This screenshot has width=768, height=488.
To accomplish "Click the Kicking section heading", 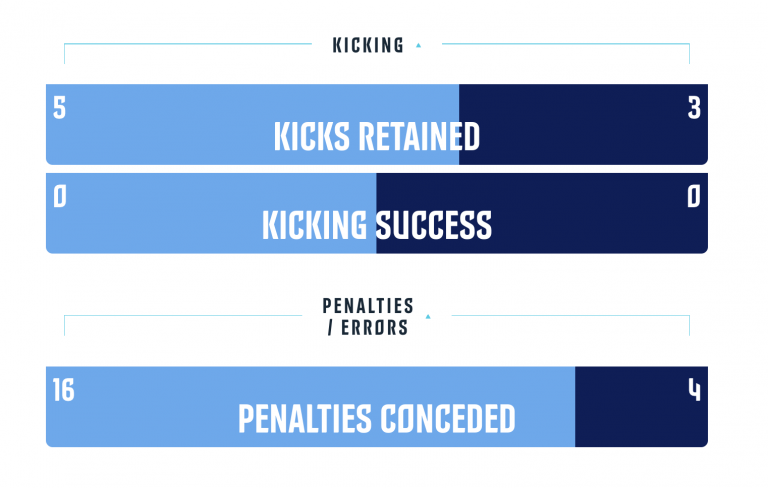I will tap(368, 46).
